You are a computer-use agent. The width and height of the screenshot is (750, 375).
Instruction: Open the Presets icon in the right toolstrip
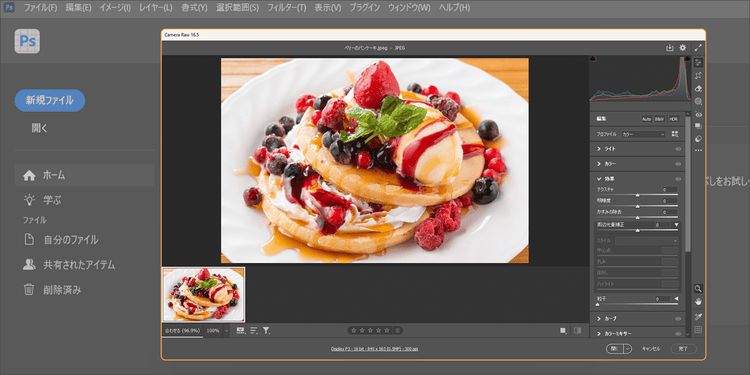(x=698, y=139)
